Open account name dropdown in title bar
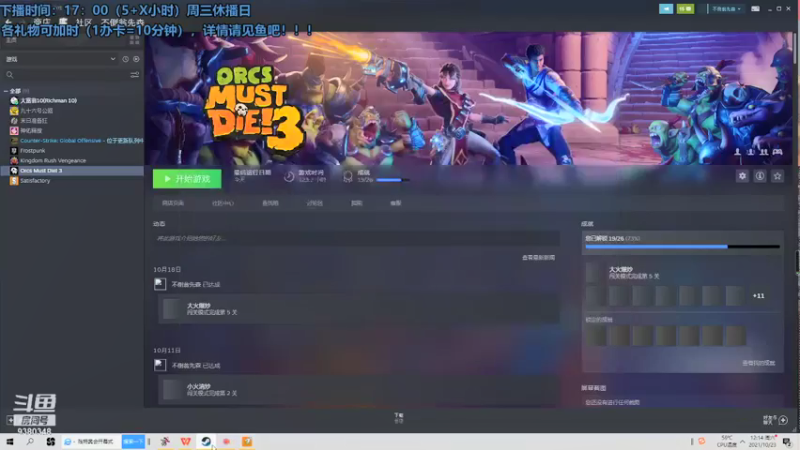 pyautogui.click(x=727, y=9)
